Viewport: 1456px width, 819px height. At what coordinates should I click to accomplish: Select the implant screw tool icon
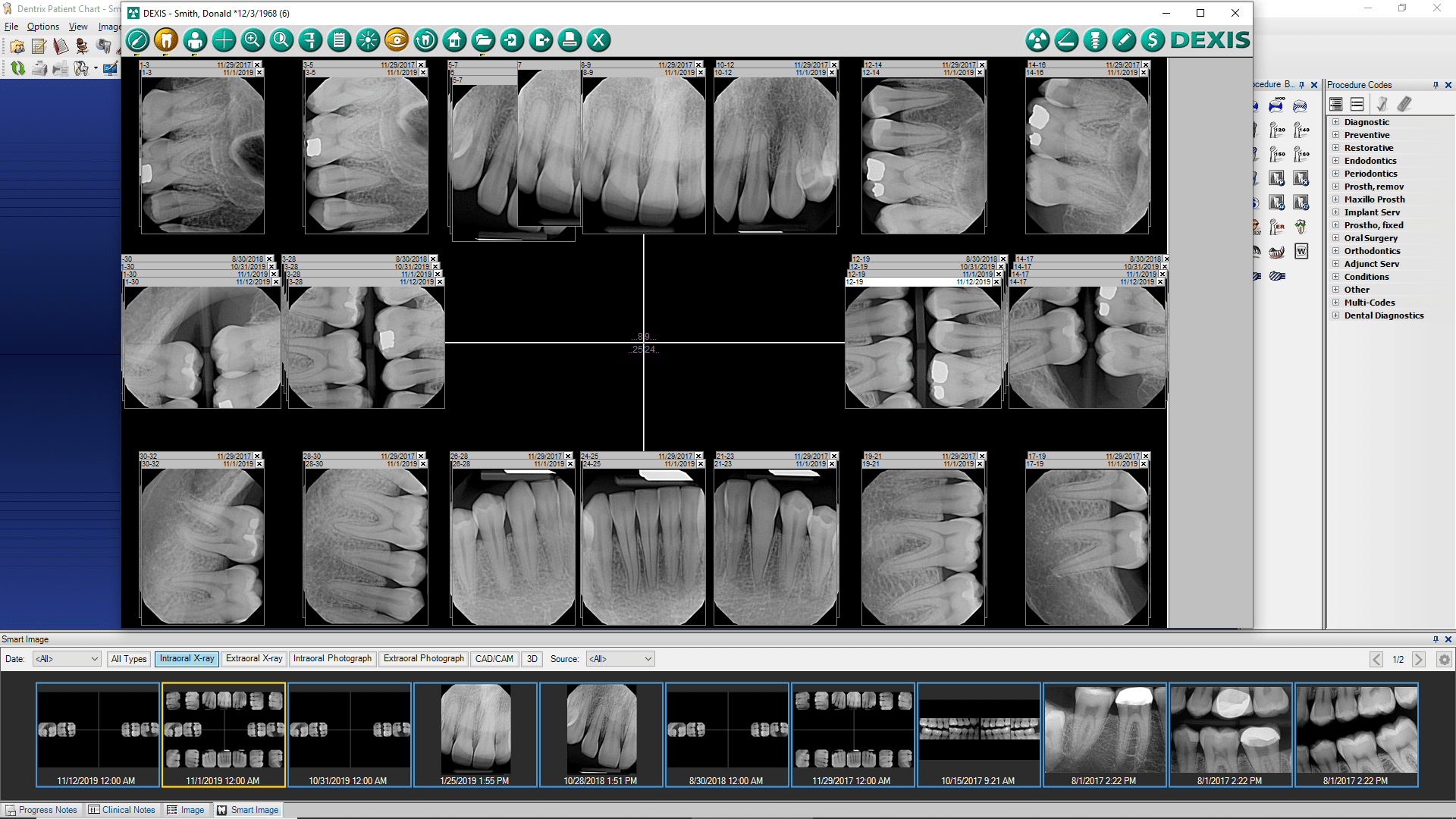pos(1095,40)
